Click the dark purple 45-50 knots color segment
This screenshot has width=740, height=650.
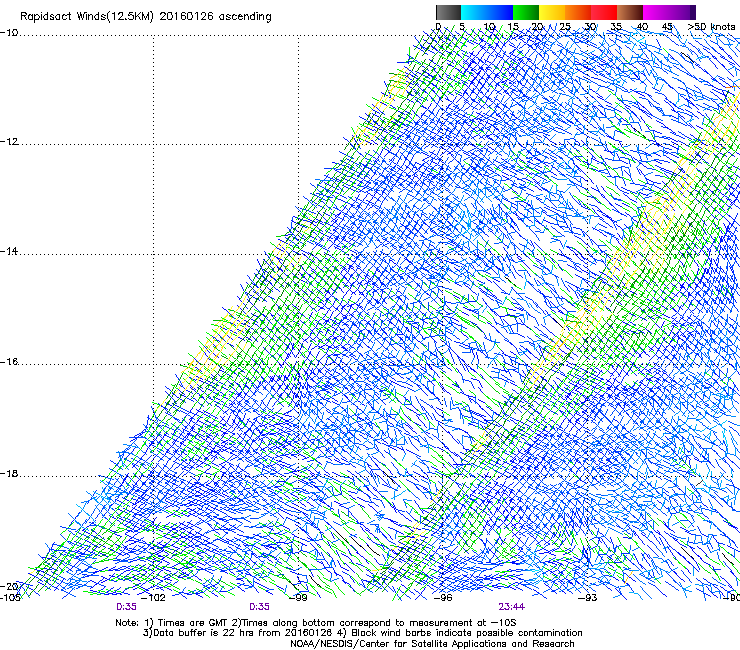(682, 12)
